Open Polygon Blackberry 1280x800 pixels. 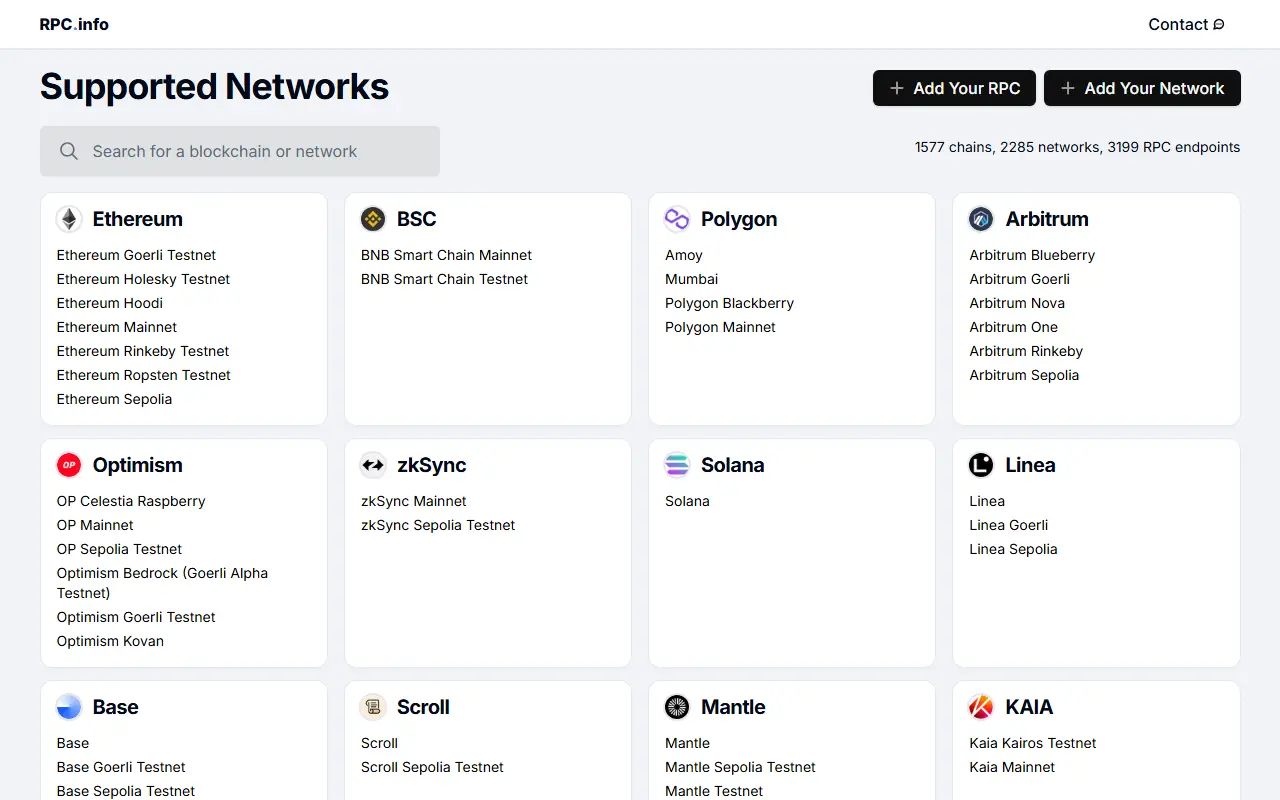(x=729, y=303)
